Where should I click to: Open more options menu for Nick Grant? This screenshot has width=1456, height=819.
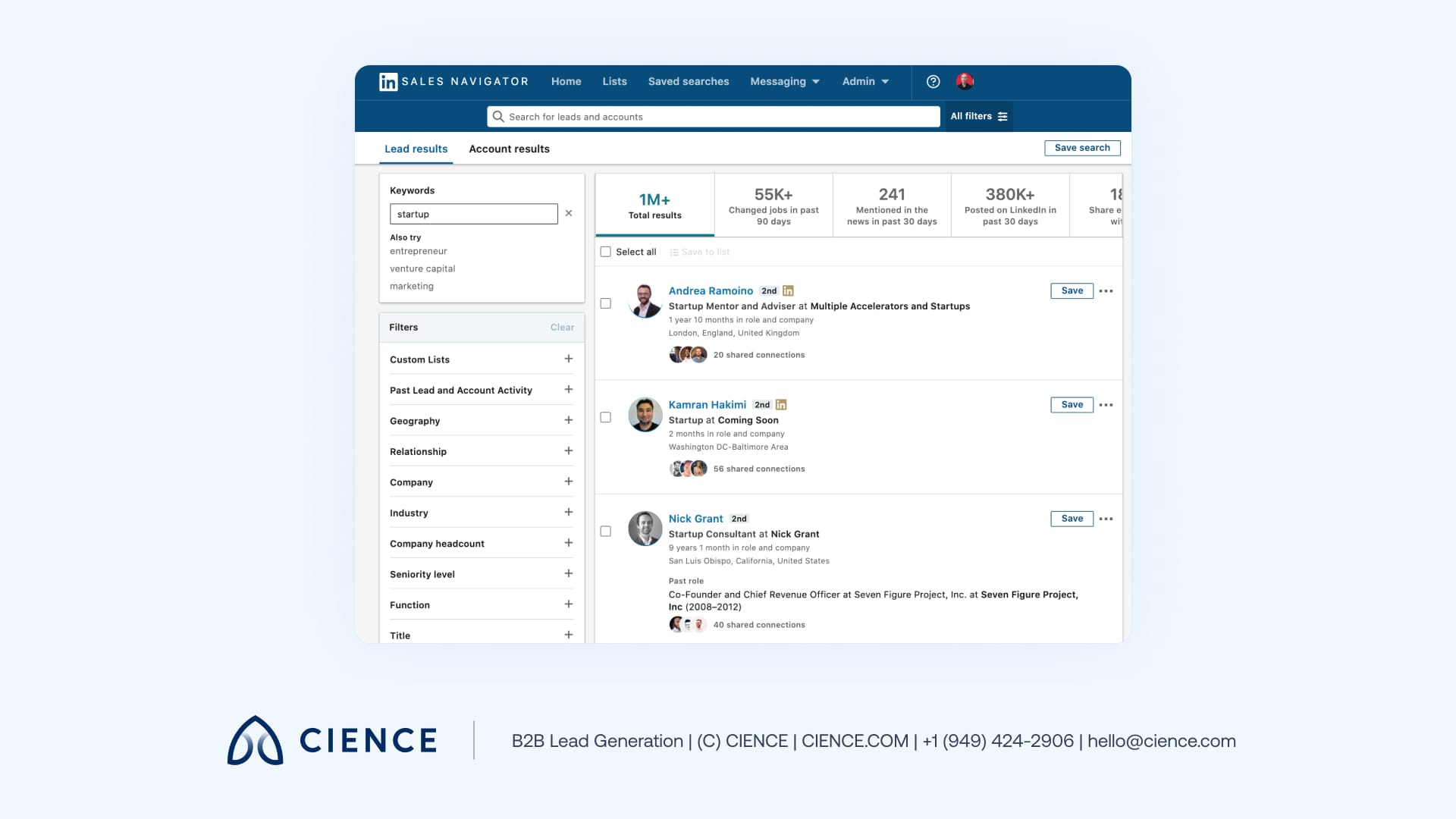click(1106, 519)
